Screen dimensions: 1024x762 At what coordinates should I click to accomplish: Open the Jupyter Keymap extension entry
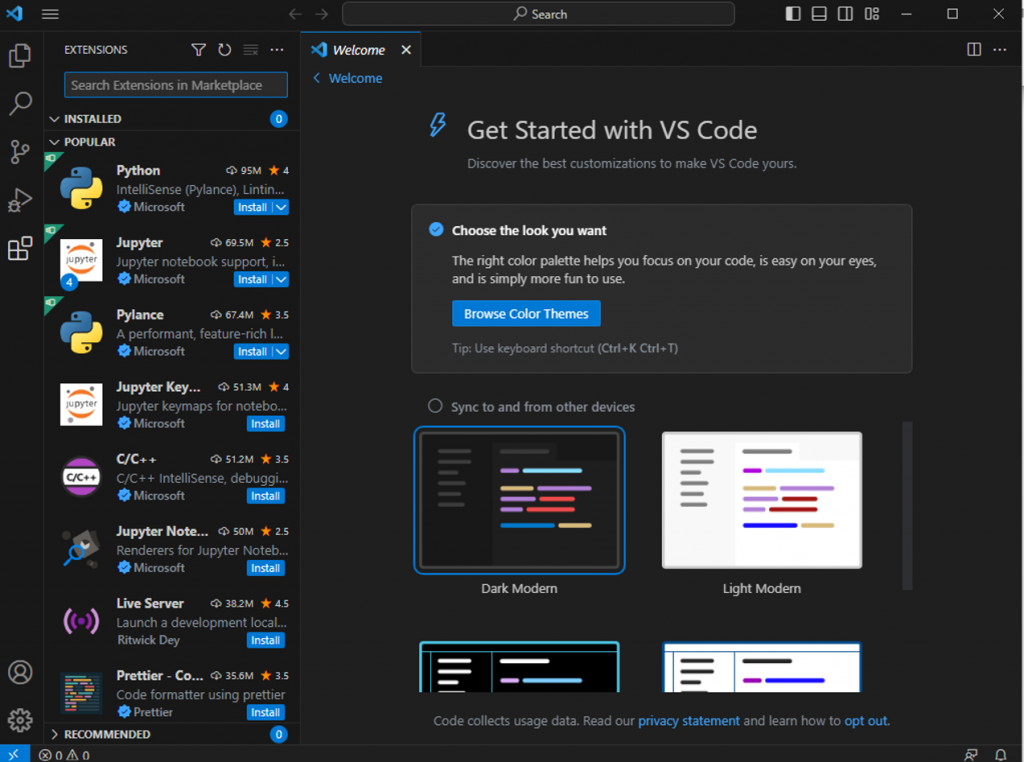[172, 405]
